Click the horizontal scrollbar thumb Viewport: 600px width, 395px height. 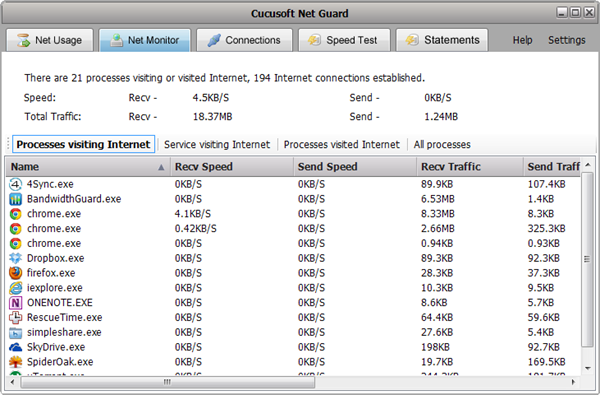(168, 382)
